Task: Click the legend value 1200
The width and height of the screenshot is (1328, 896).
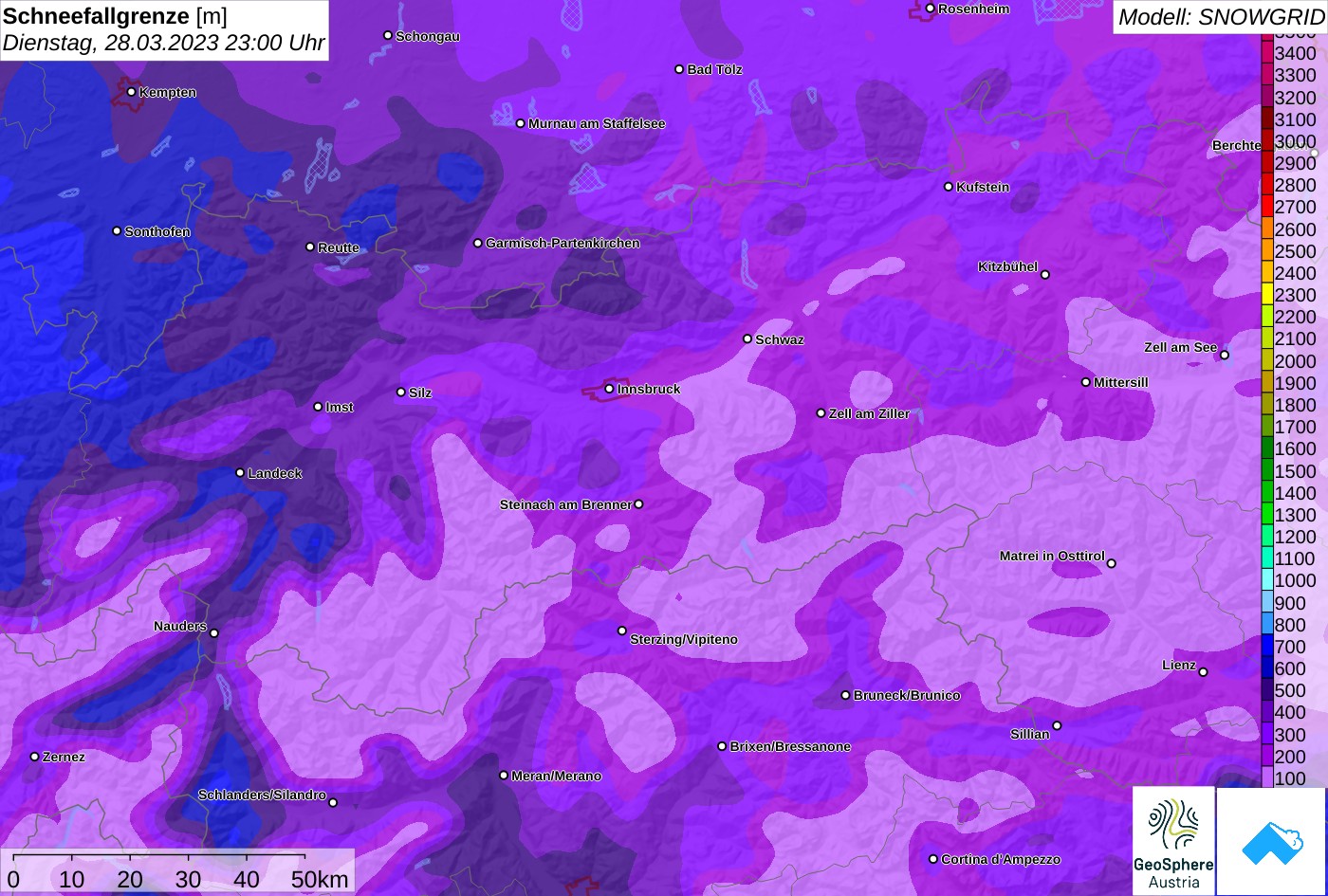Action: (1296, 537)
